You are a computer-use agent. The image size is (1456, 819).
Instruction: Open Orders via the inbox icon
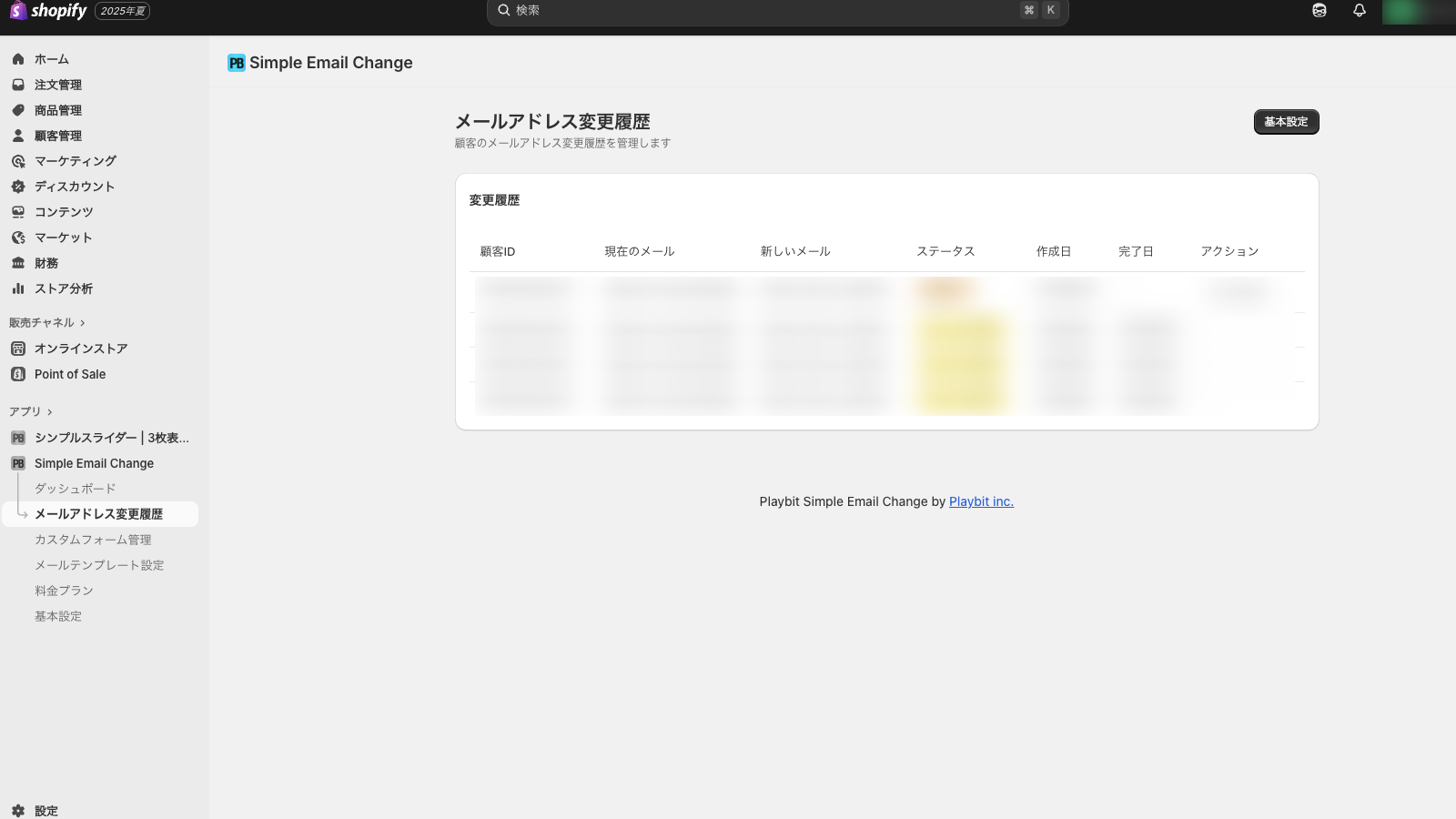tap(18, 85)
